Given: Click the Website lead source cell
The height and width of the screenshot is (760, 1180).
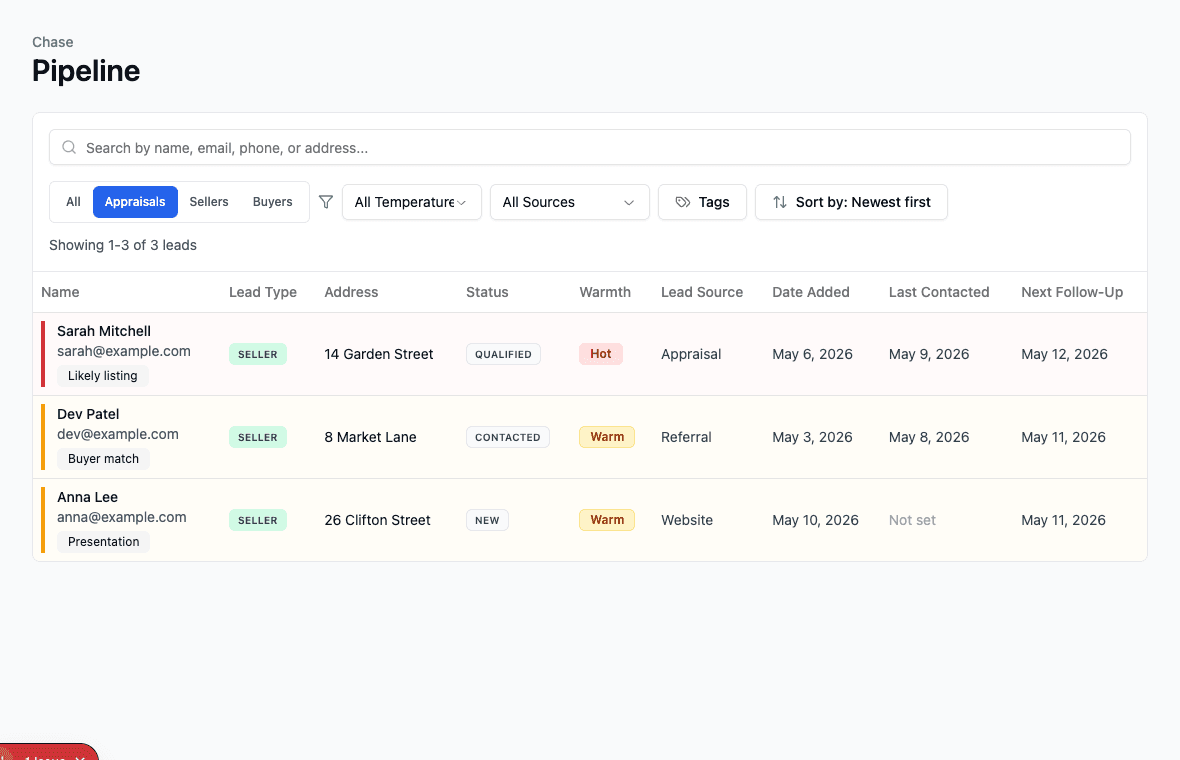Looking at the screenshot, I should point(686,520).
